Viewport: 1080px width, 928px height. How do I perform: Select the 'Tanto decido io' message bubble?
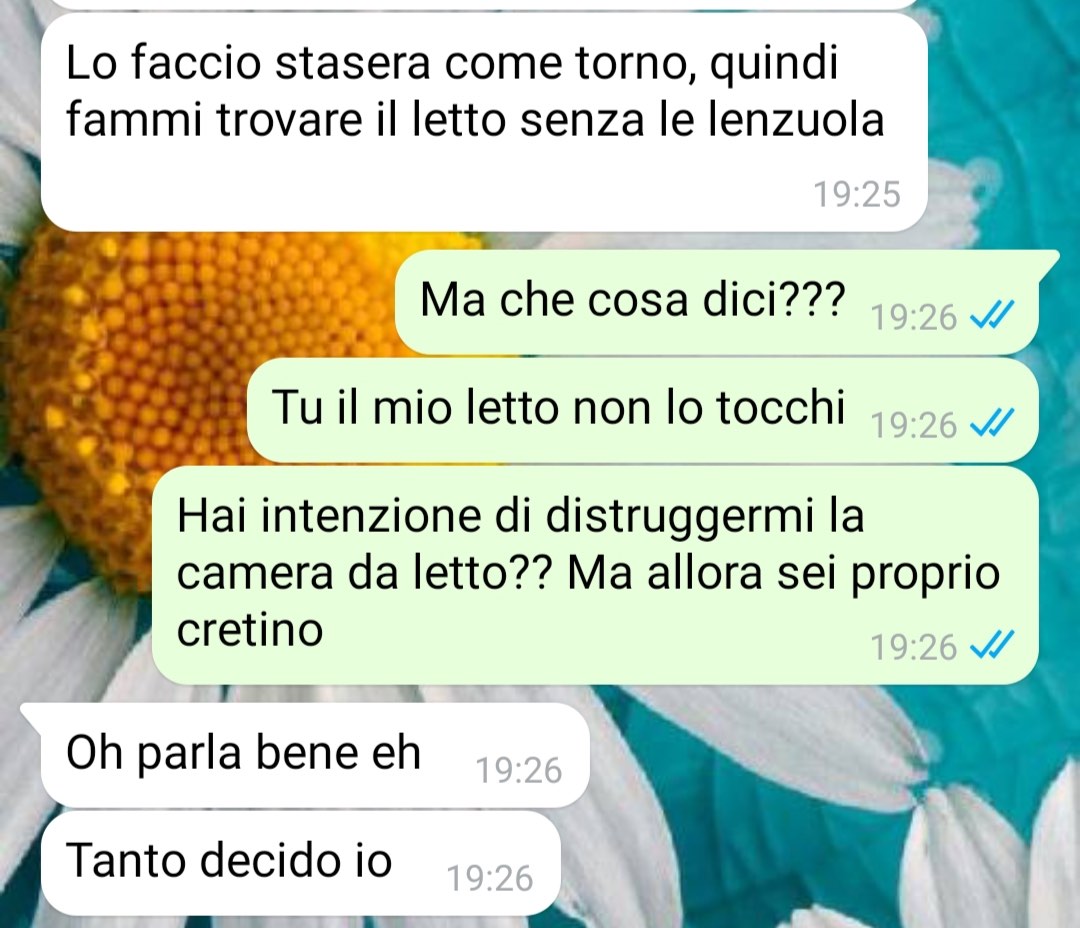300,863
